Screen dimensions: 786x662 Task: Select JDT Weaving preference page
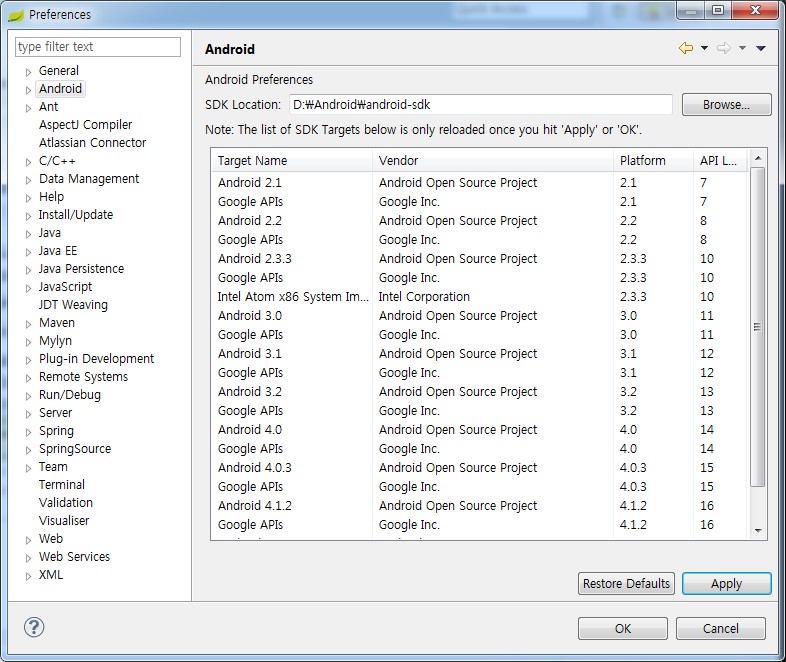pyautogui.click(x=73, y=305)
